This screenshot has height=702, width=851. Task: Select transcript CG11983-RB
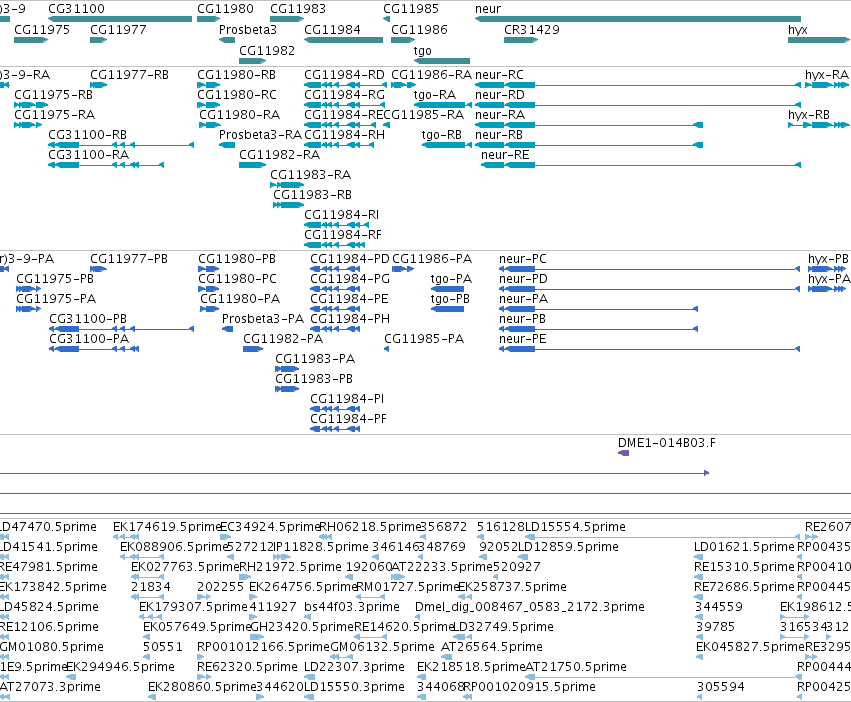point(312,194)
